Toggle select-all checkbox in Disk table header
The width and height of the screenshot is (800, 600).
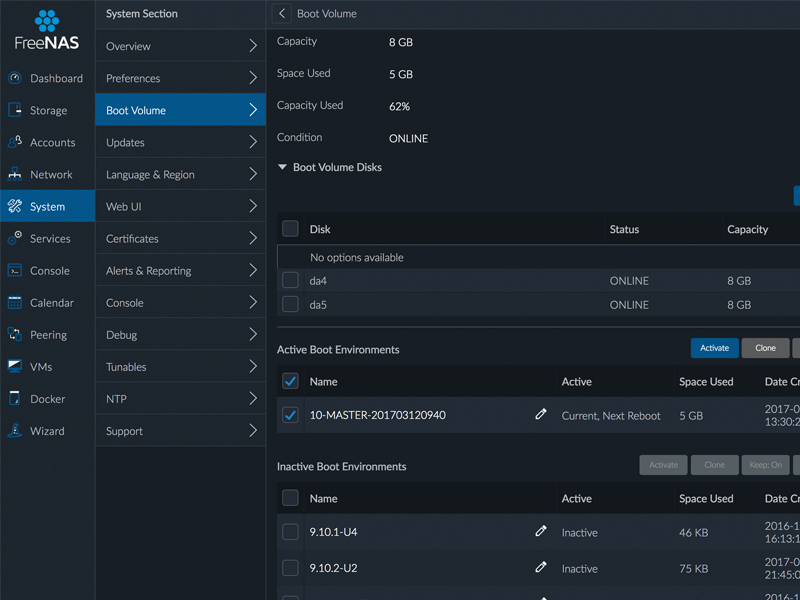pyautogui.click(x=290, y=229)
